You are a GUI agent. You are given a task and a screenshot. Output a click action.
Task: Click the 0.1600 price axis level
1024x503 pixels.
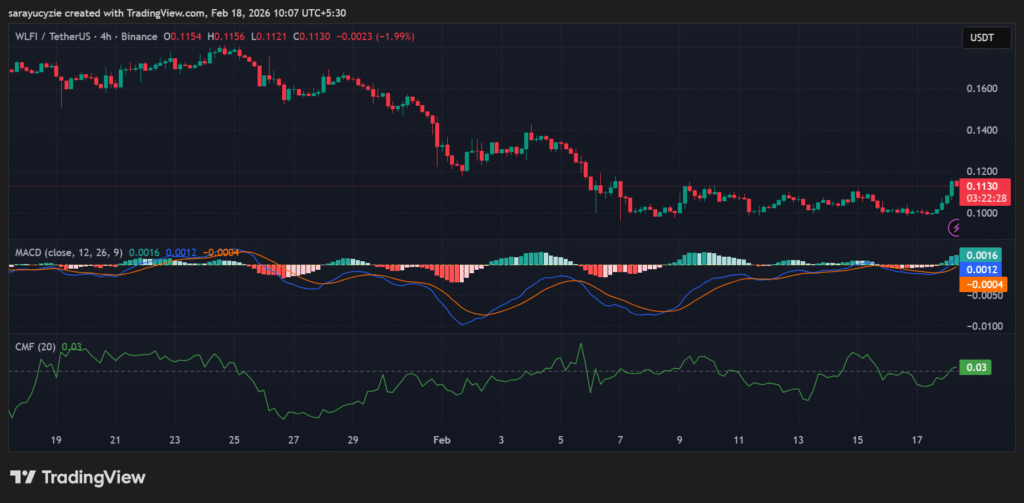coord(982,89)
